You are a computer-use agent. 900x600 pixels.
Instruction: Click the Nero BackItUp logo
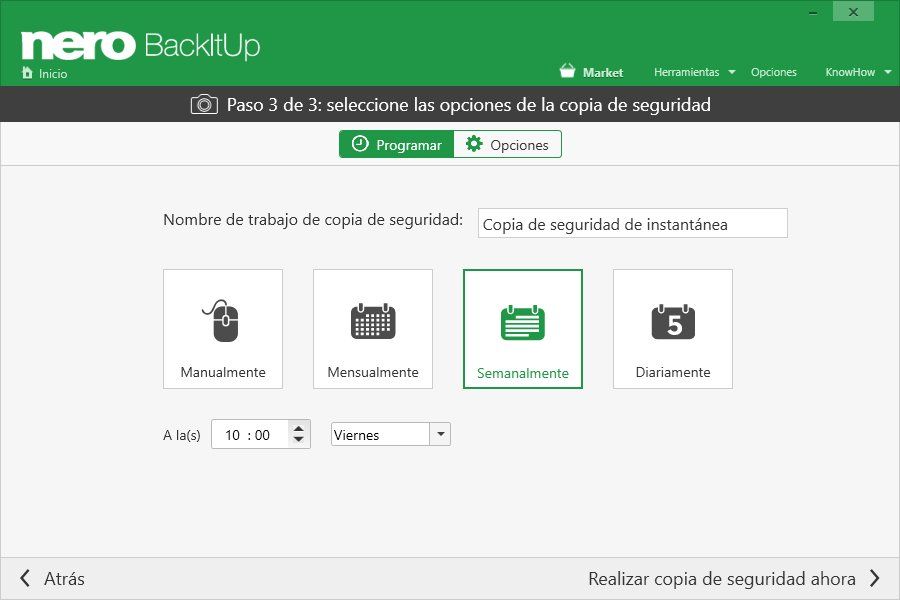pyautogui.click(x=141, y=45)
